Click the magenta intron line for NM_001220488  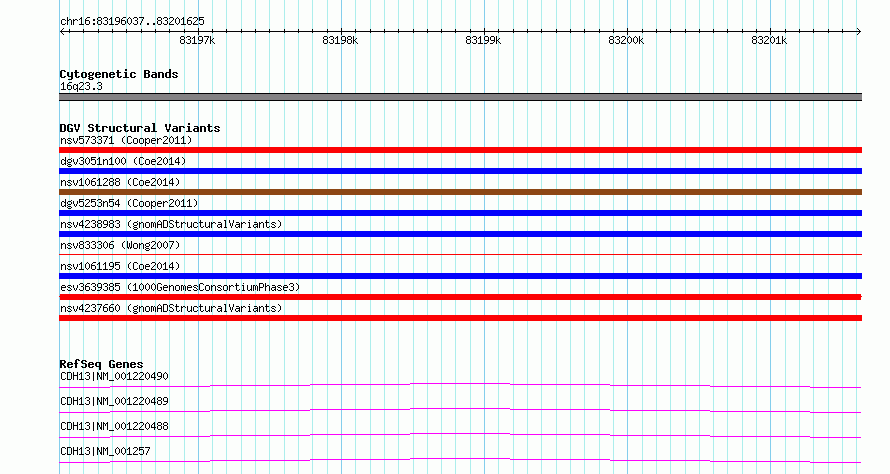pos(460,435)
